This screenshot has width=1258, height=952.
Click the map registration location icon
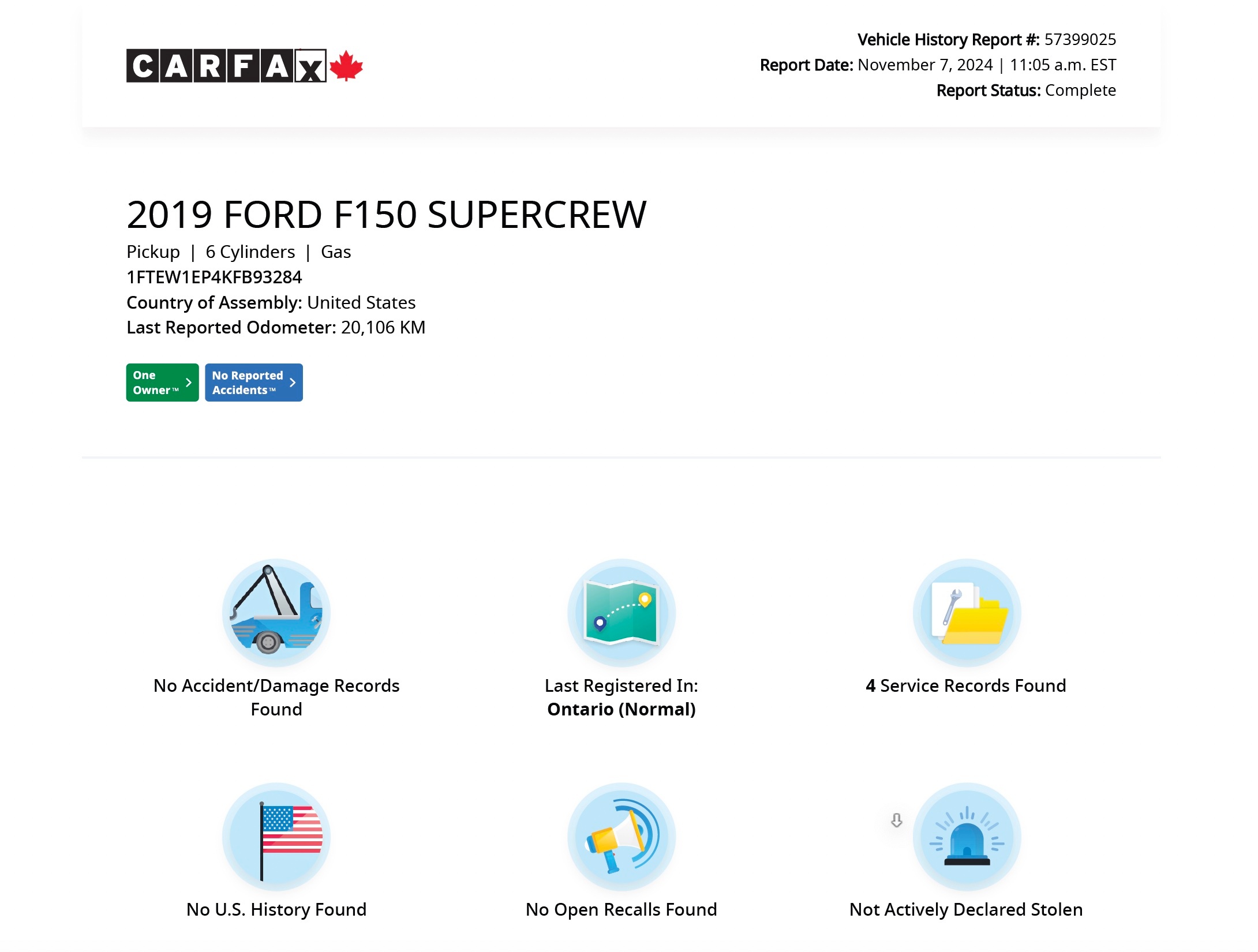[621, 613]
